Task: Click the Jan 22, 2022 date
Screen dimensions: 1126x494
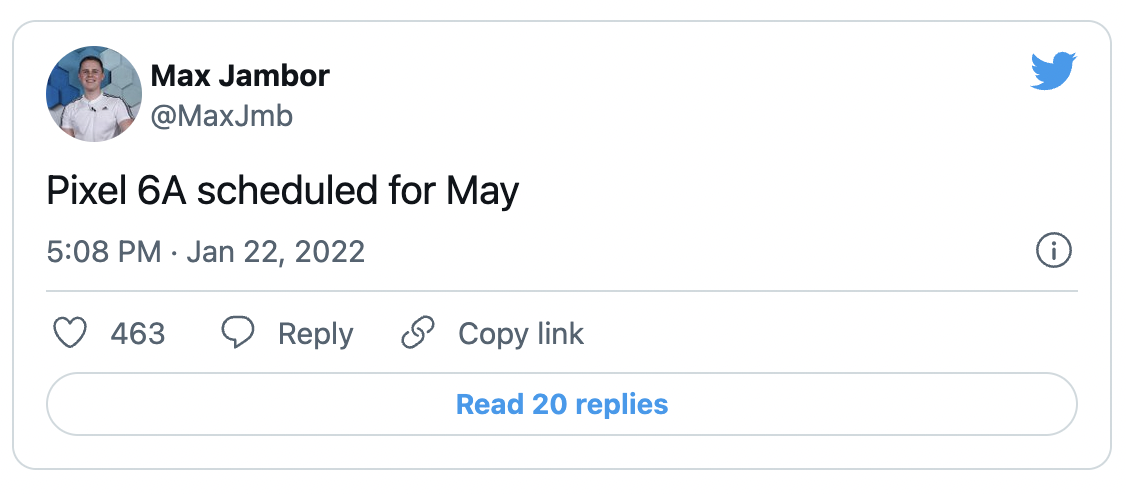Action: pos(275,251)
